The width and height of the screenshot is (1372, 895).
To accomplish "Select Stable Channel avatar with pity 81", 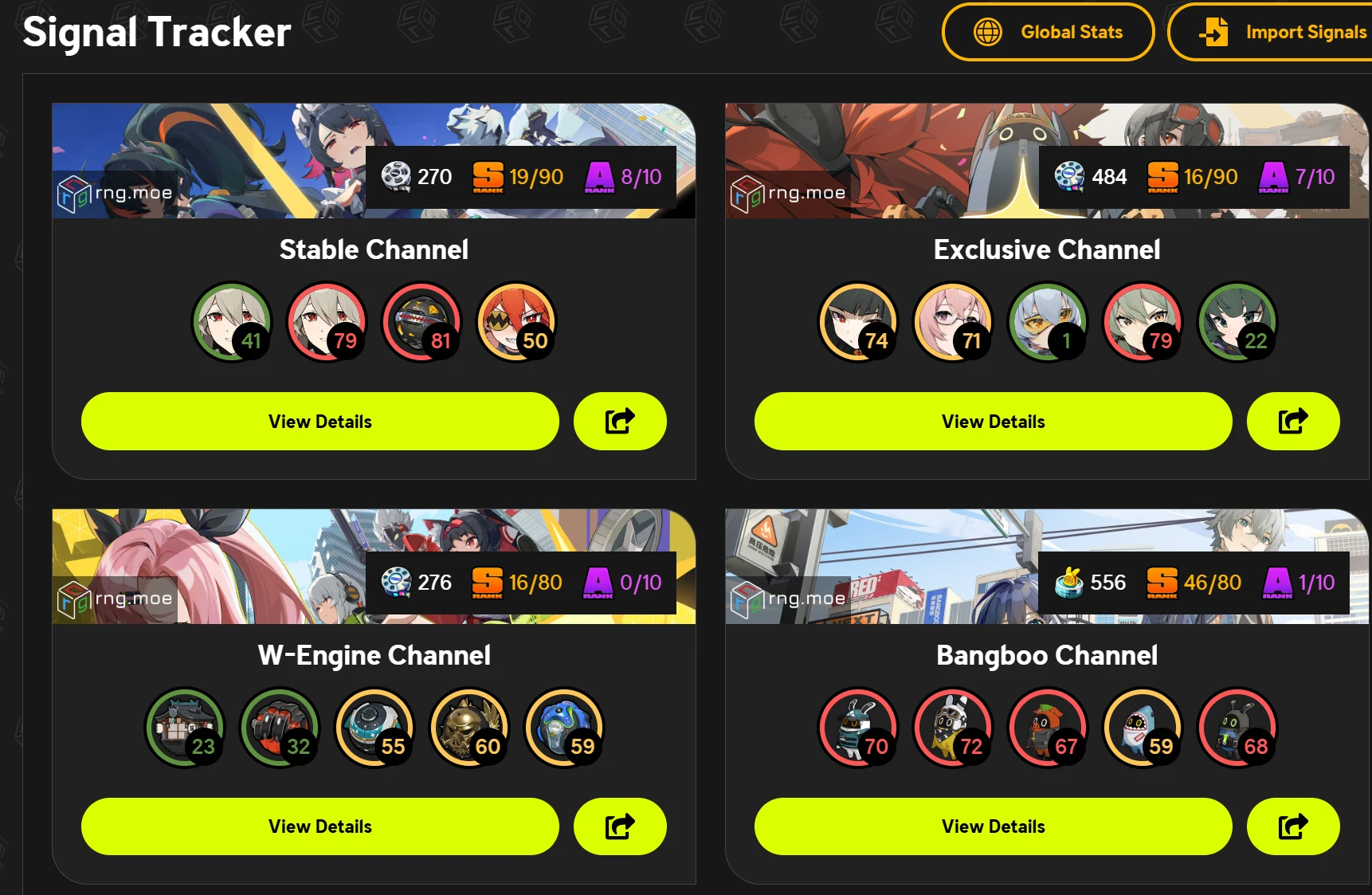I will coord(421,322).
